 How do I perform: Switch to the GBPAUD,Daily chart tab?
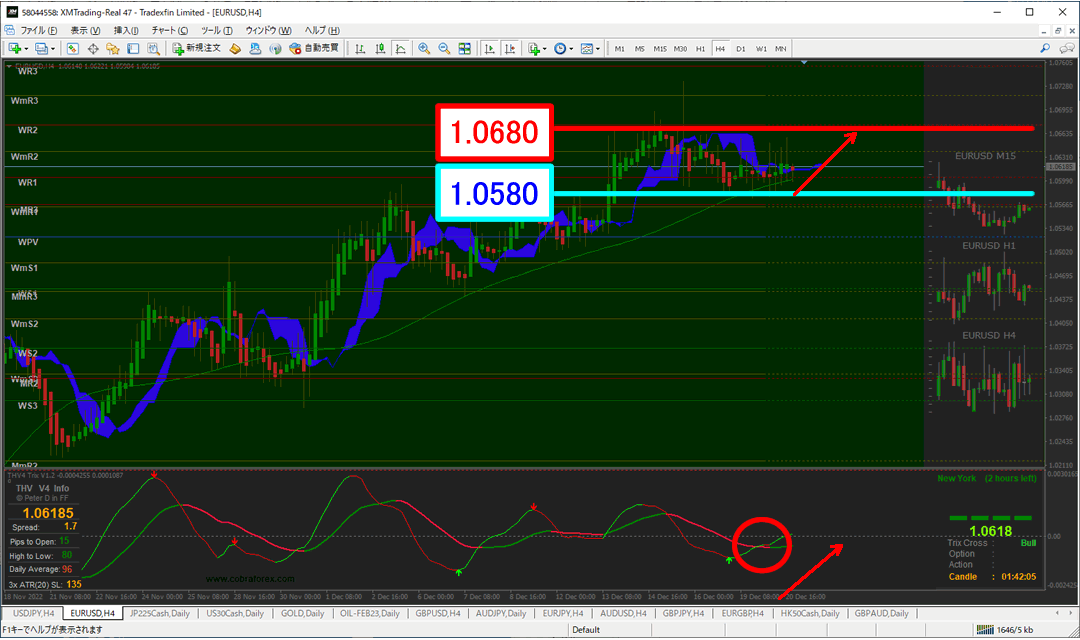click(882, 613)
